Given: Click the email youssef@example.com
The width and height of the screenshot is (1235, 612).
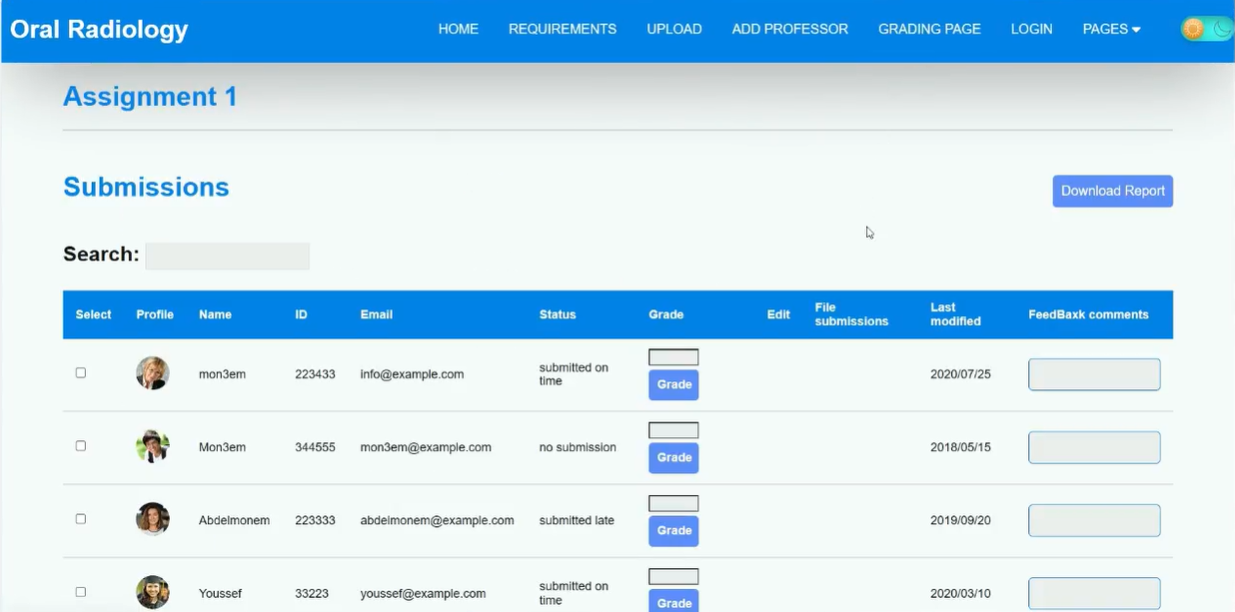Looking at the screenshot, I should (423, 593).
